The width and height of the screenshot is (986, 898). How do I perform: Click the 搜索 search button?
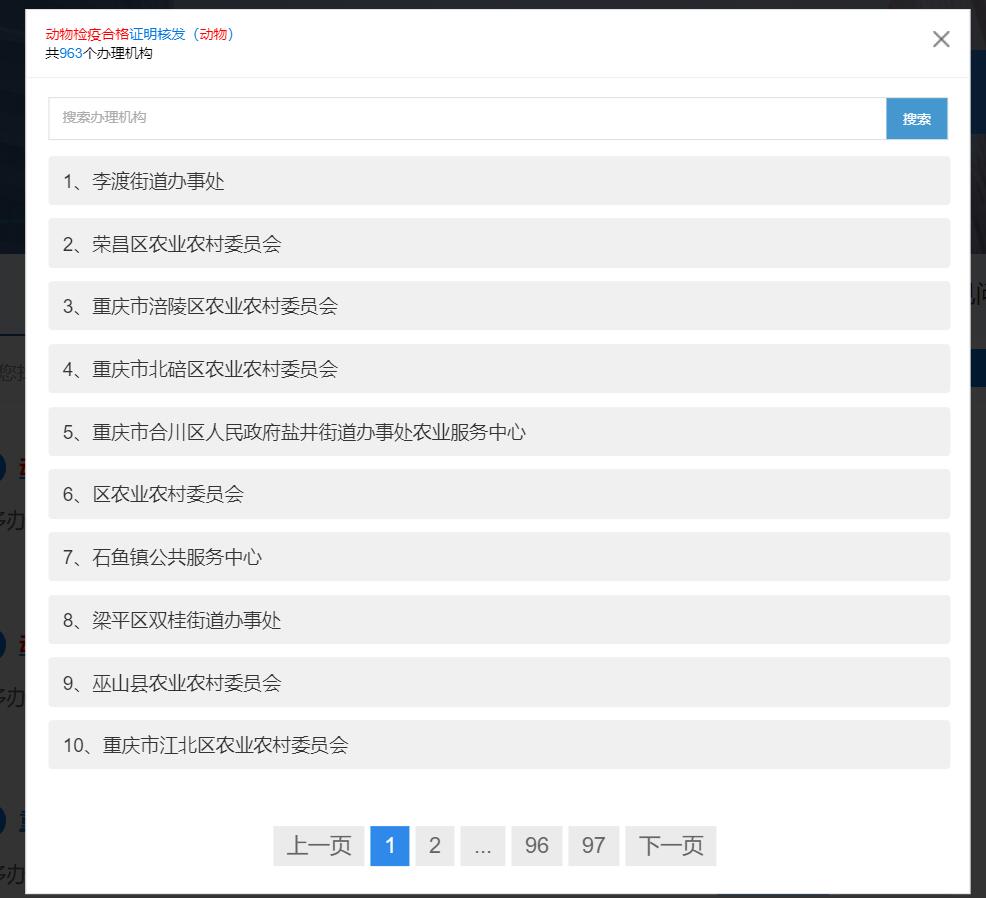click(x=916, y=118)
